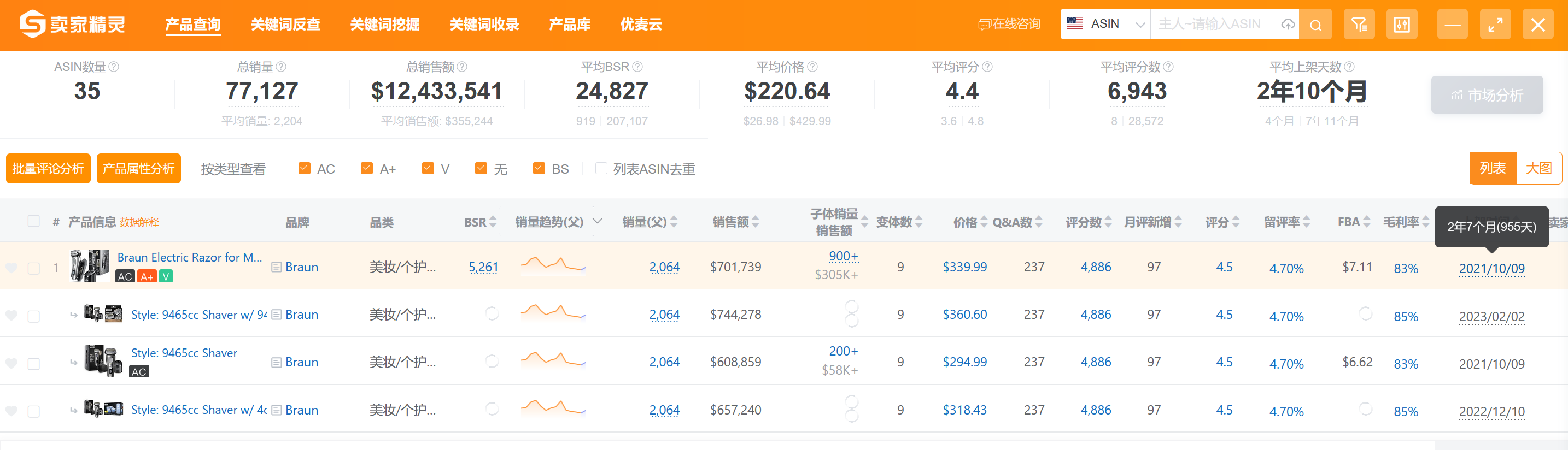Click the help icon next to ASIN数量
This screenshot has height=450, width=1568.
(x=114, y=66)
